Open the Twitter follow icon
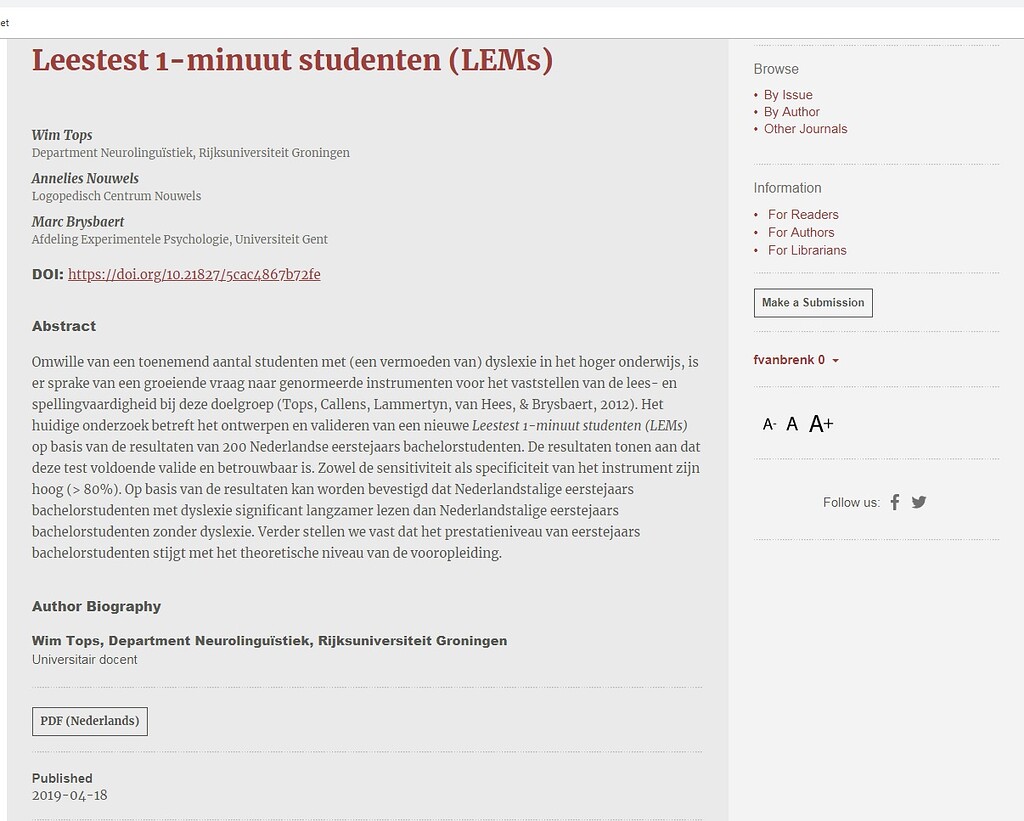The height and width of the screenshot is (821, 1024). [x=919, y=502]
